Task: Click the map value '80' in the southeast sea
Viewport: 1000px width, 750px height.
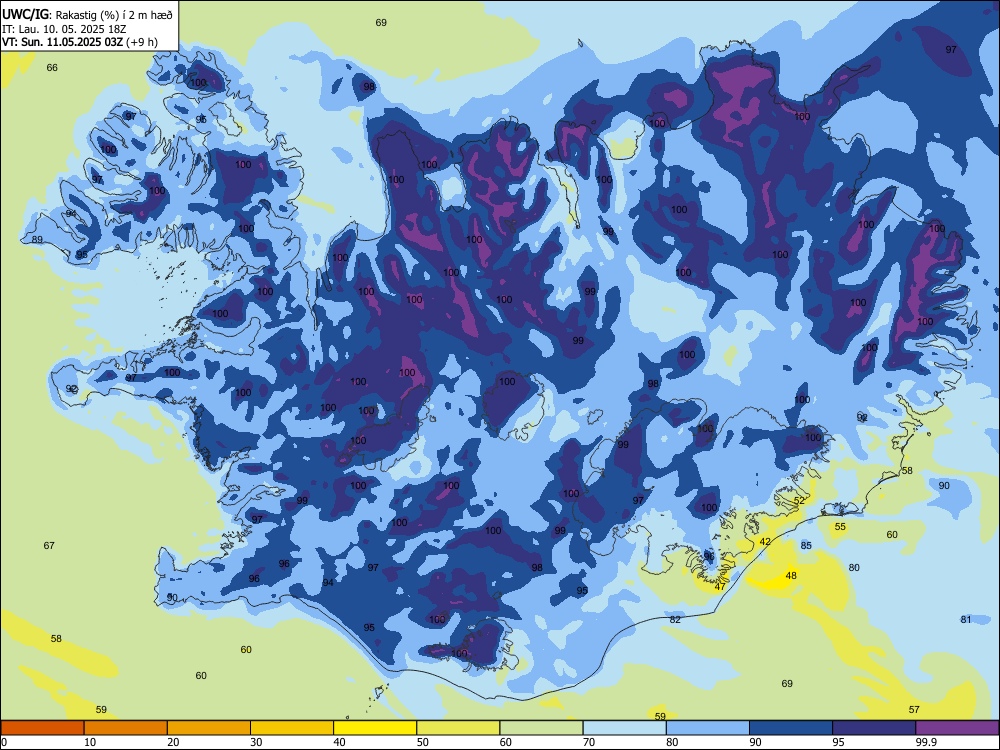Action: click(x=854, y=567)
